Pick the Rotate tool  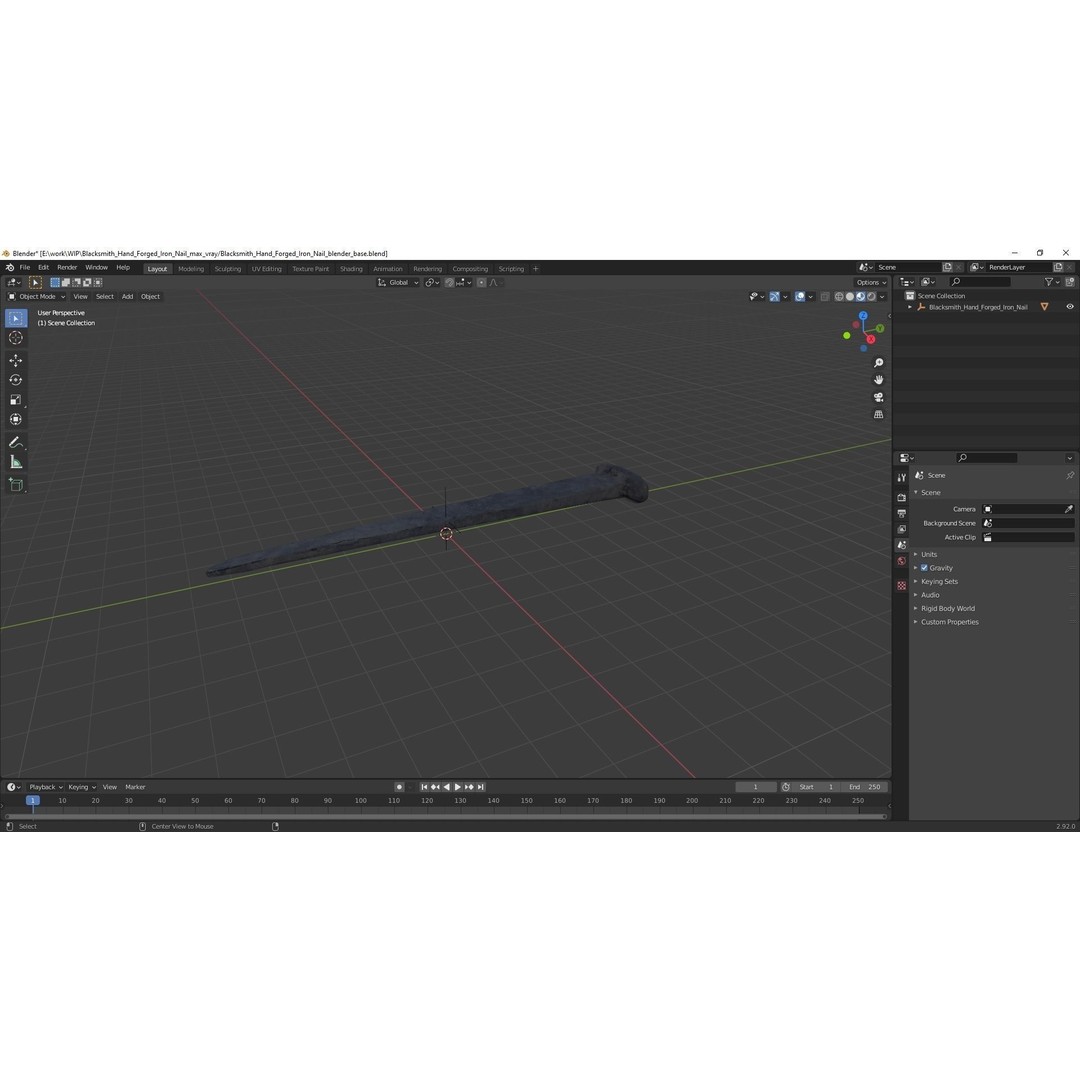tap(16, 380)
